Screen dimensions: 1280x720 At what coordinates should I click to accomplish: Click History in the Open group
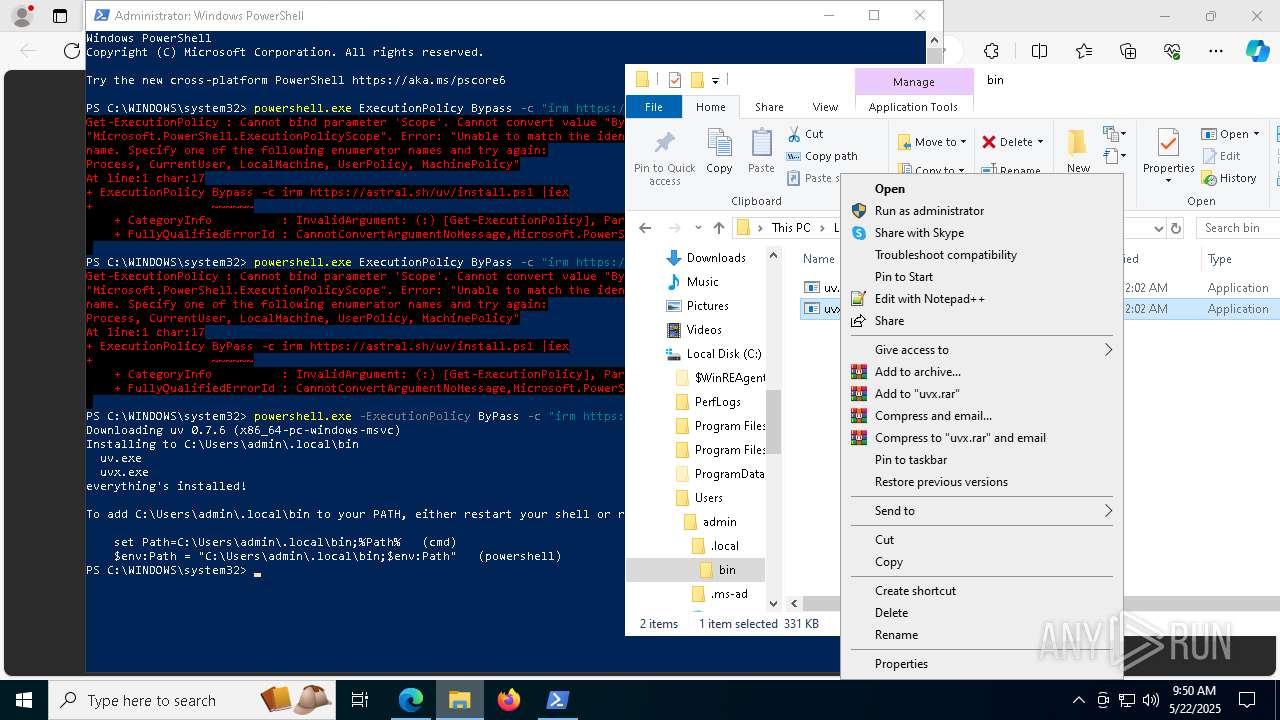point(1229,178)
